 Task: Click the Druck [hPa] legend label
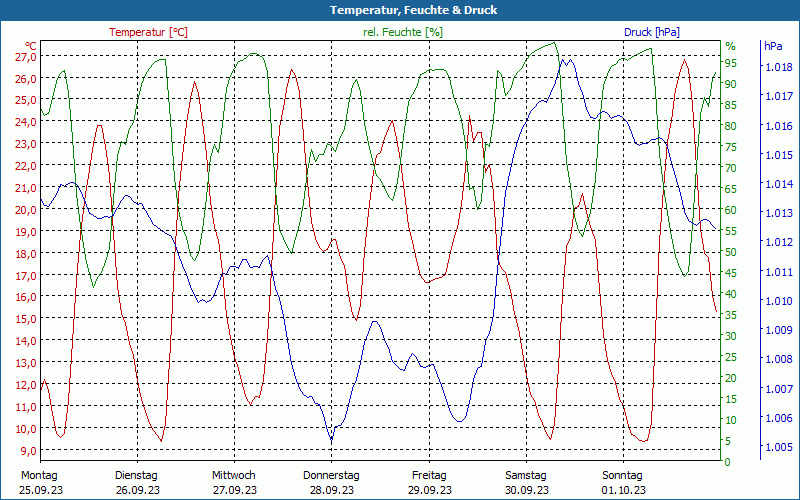652,32
